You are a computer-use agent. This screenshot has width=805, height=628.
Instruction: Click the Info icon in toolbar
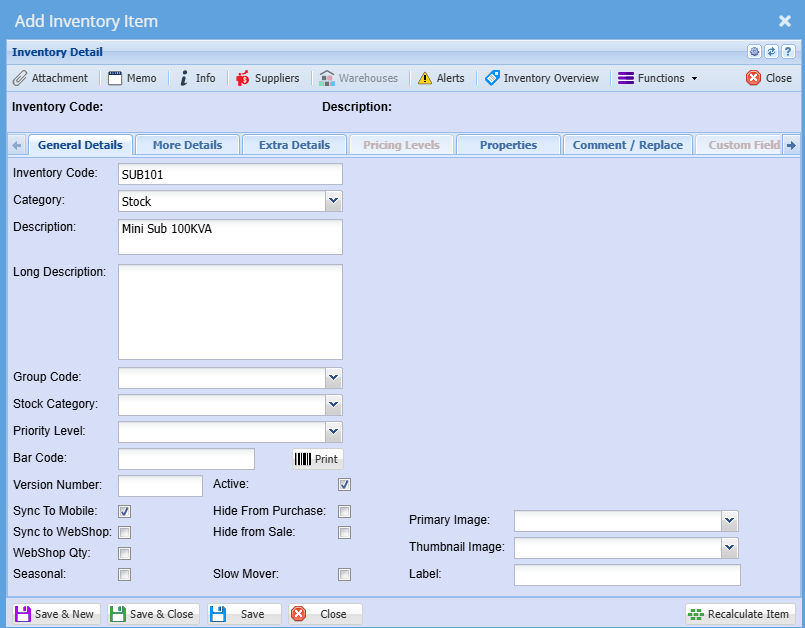coord(197,78)
